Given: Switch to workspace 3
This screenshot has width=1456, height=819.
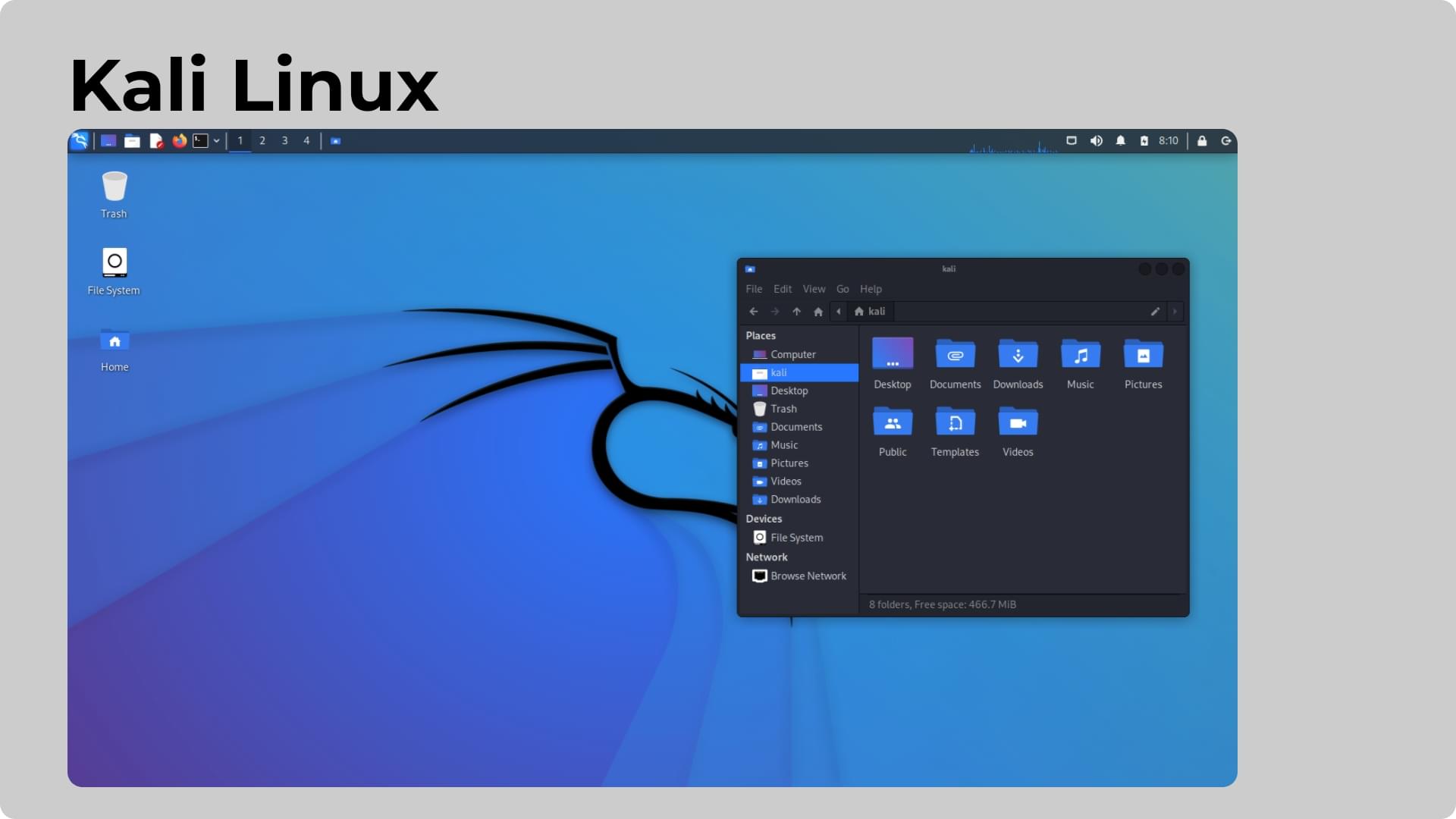Looking at the screenshot, I should [285, 141].
